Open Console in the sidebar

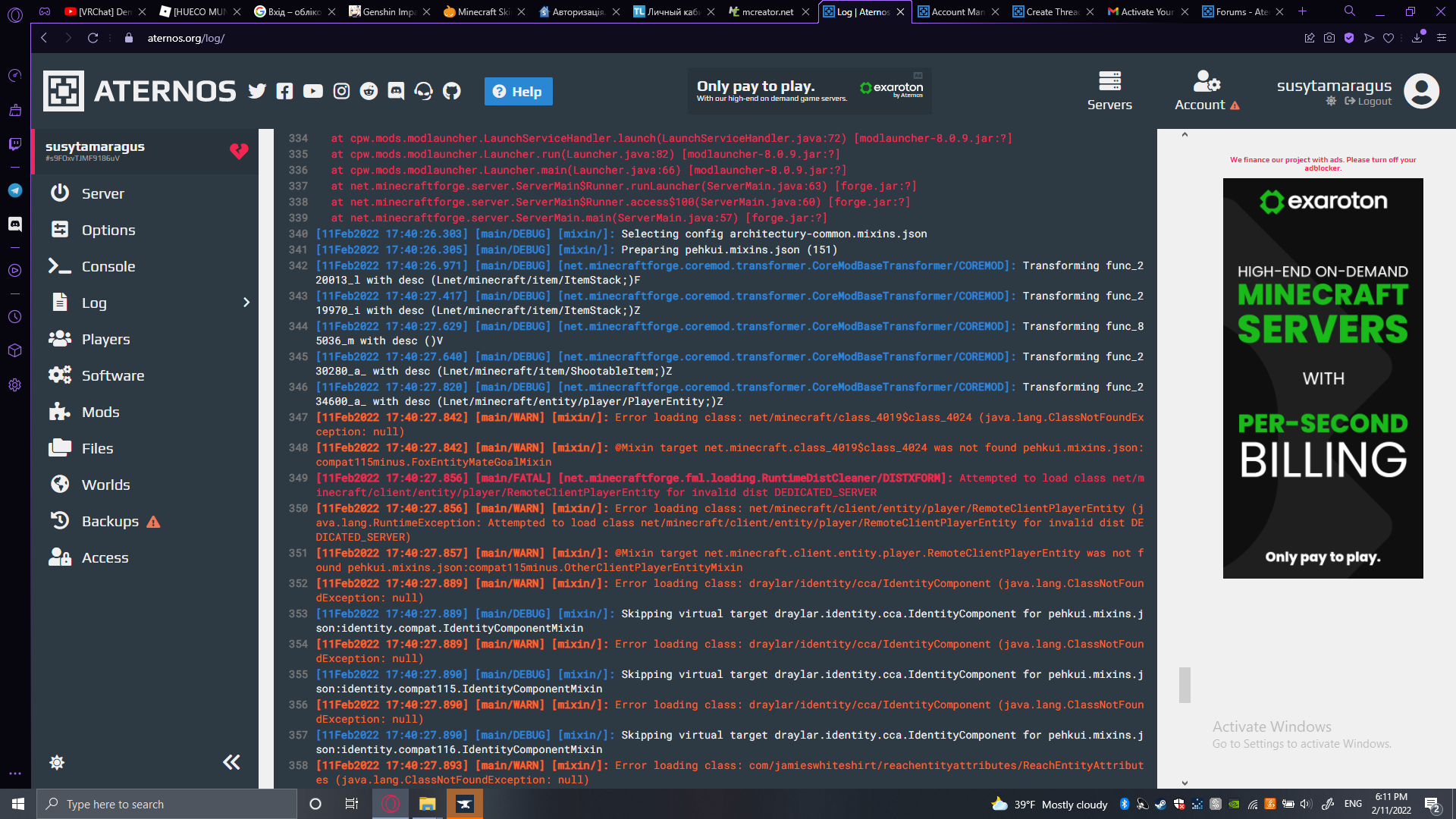coord(145,266)
